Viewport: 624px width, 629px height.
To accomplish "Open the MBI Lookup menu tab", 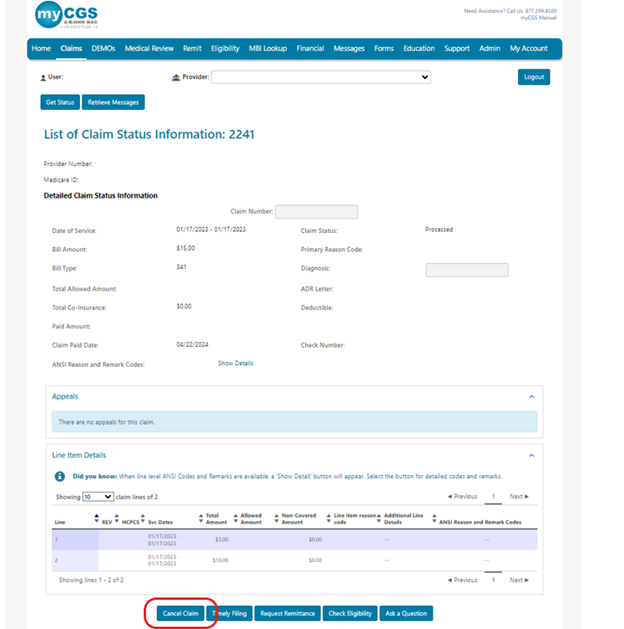I will point(268,48).
